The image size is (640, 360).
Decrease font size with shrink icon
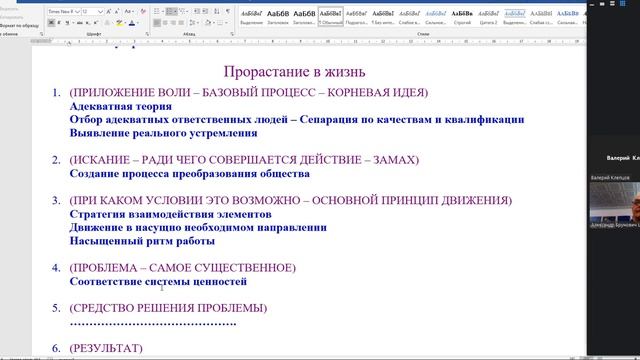point(117,11)
